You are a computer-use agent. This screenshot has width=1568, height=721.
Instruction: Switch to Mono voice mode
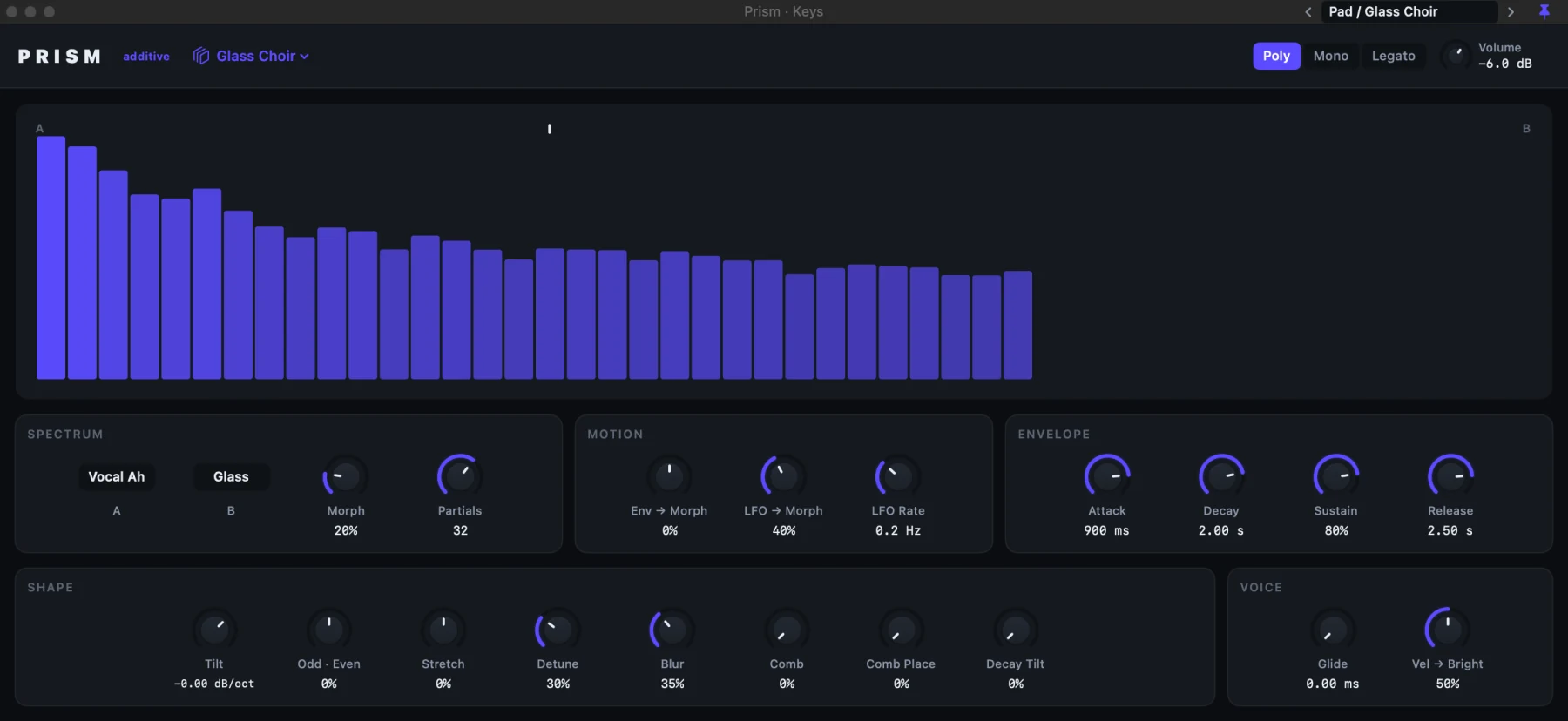tap(1330, 56)
